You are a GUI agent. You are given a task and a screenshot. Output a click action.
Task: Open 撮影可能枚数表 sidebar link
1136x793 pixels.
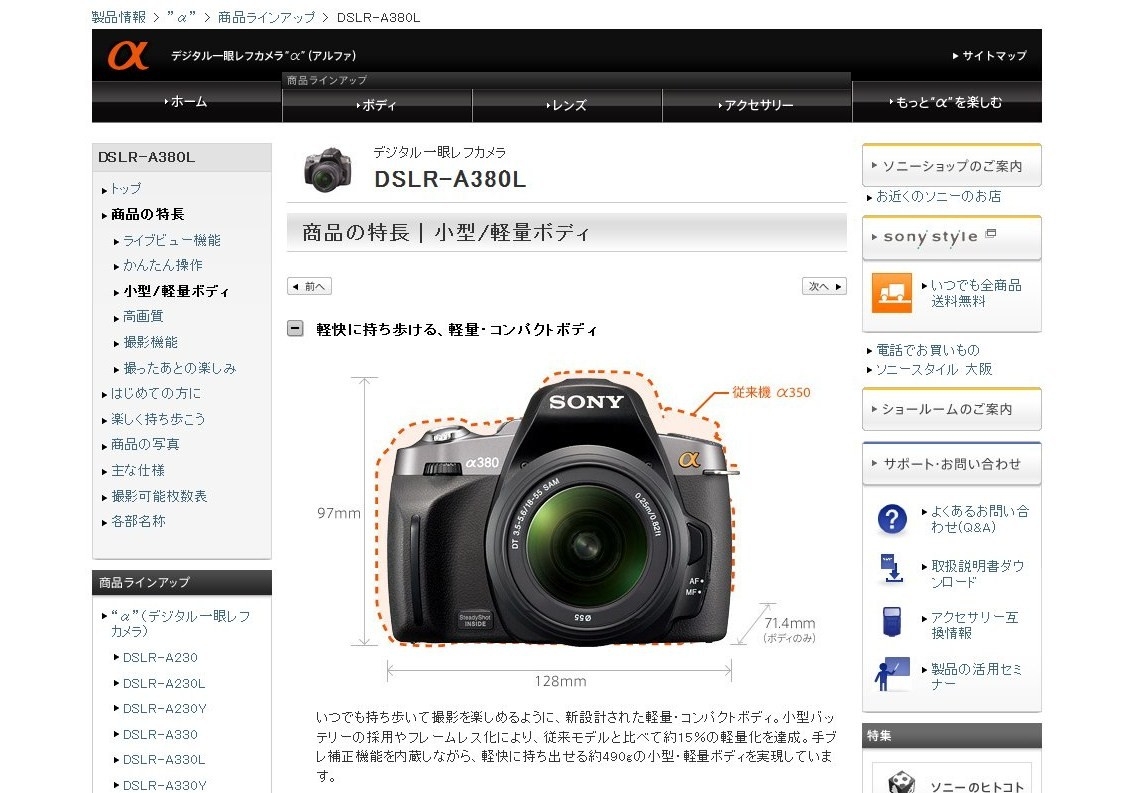tap(158, 496)
